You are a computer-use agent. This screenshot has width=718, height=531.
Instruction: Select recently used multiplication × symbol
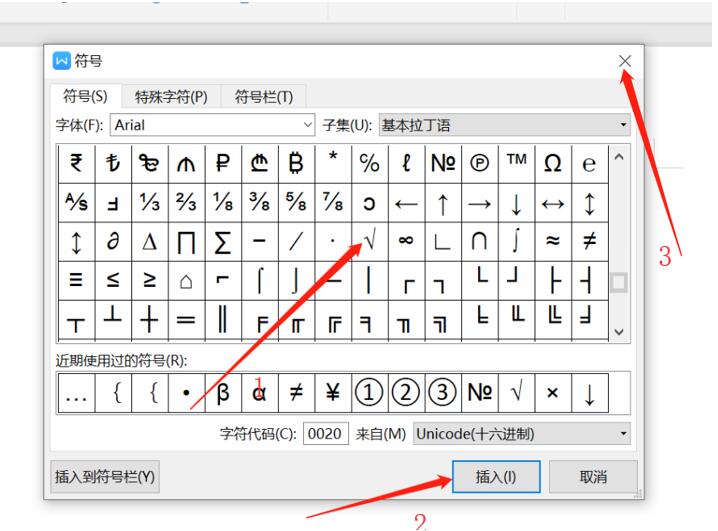553,393
